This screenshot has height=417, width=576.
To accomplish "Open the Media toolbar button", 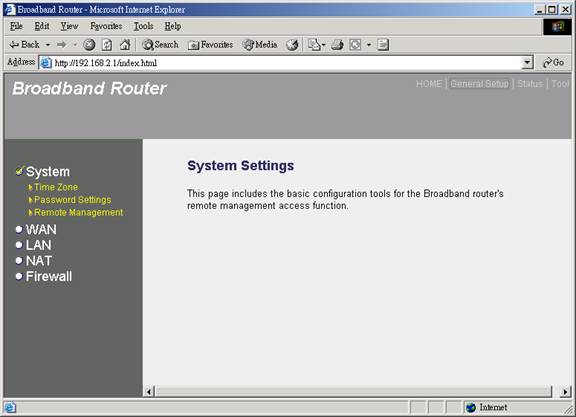I will pos(260,45).
